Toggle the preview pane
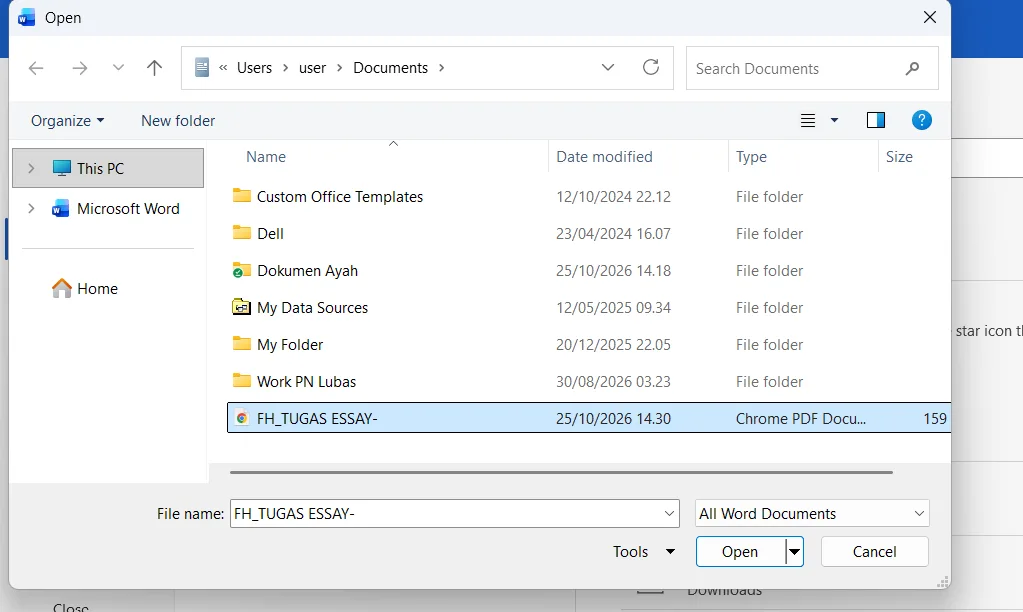1023x612 pixels. (876, 120)
